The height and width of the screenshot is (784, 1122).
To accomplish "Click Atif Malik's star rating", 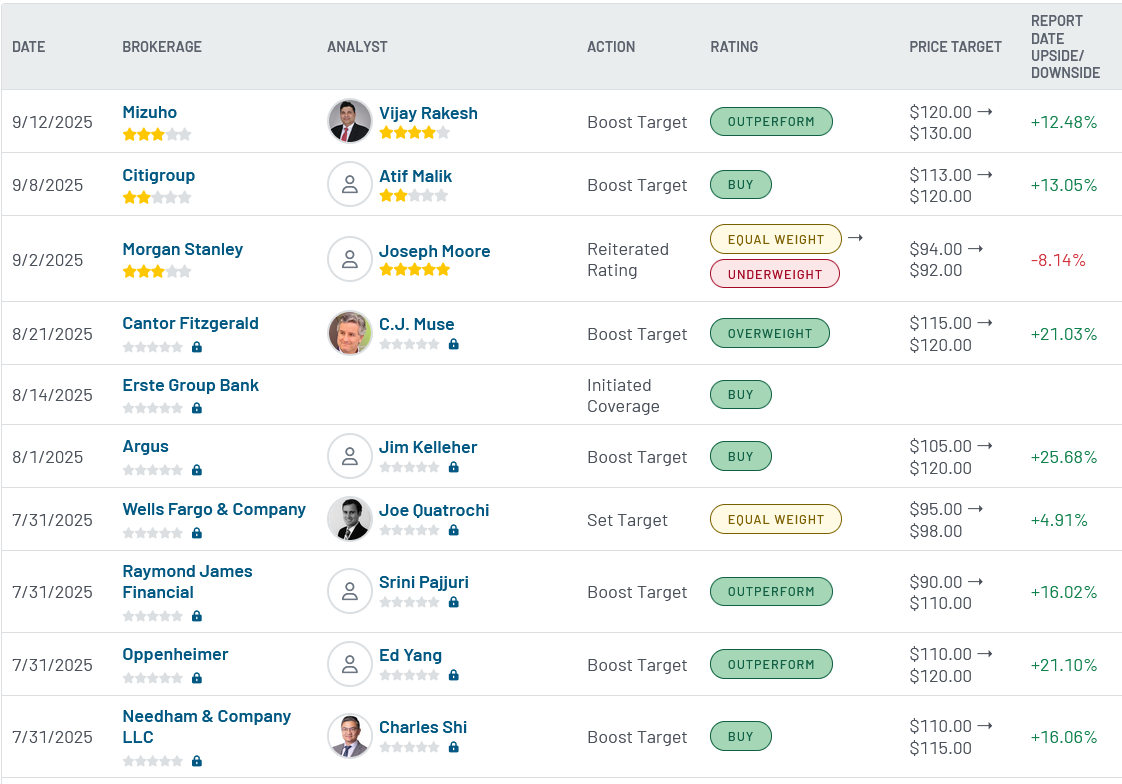I will click(x=414, y=195).
